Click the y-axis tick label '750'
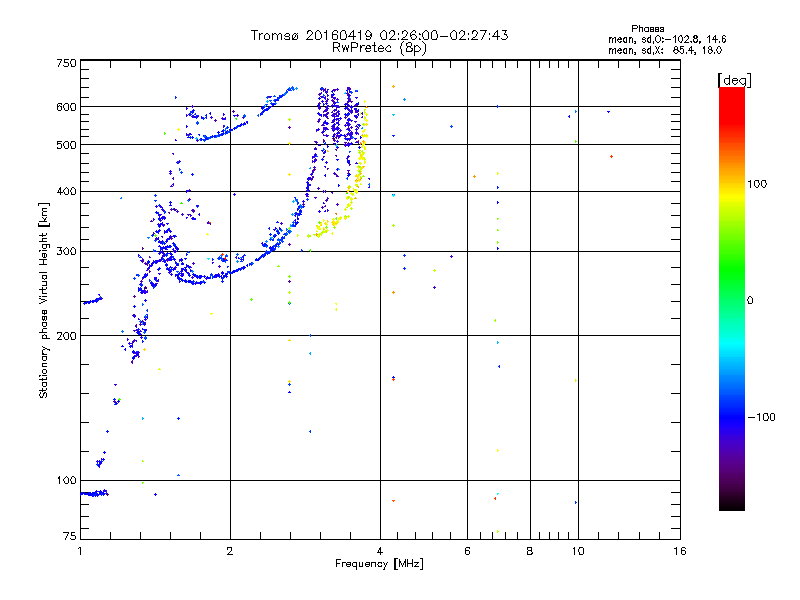This screenshot has width=800, height=600. click(66, 63)
